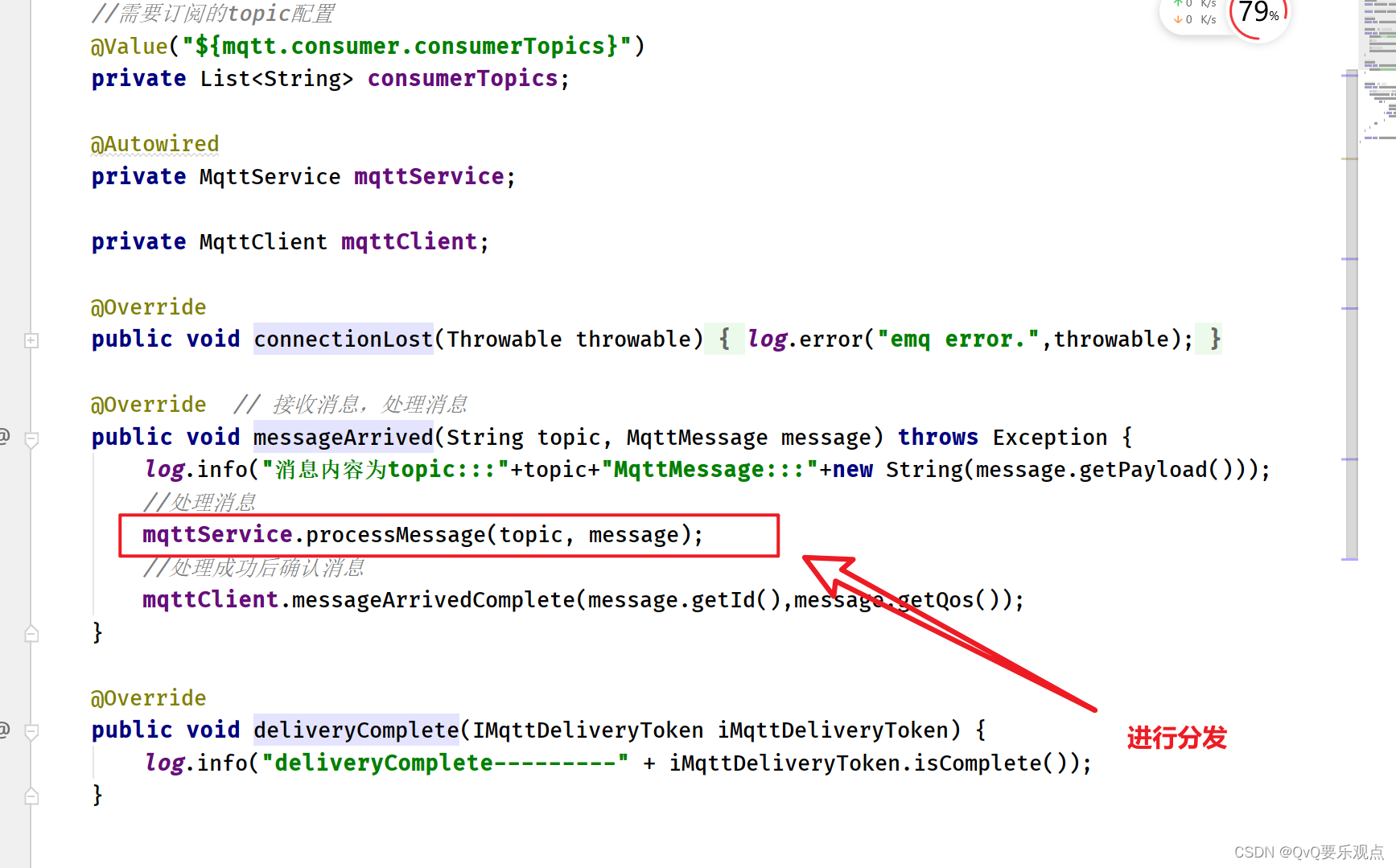Collapse the deliveryComplete method fold marker
Screen dimensions: 1396x868
pos(31,732)
